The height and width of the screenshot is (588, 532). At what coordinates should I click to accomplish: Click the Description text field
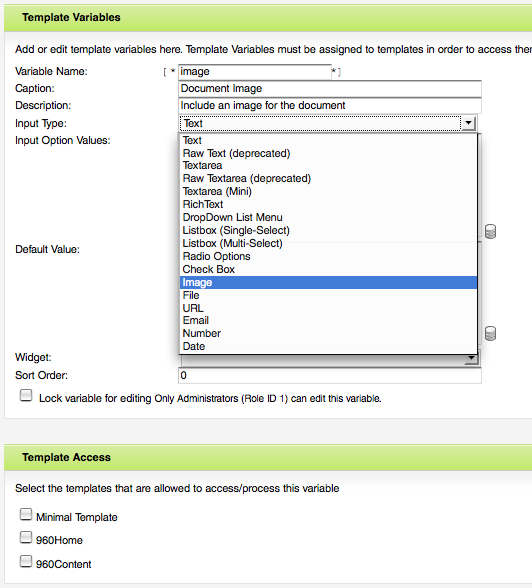click(330, 106)
